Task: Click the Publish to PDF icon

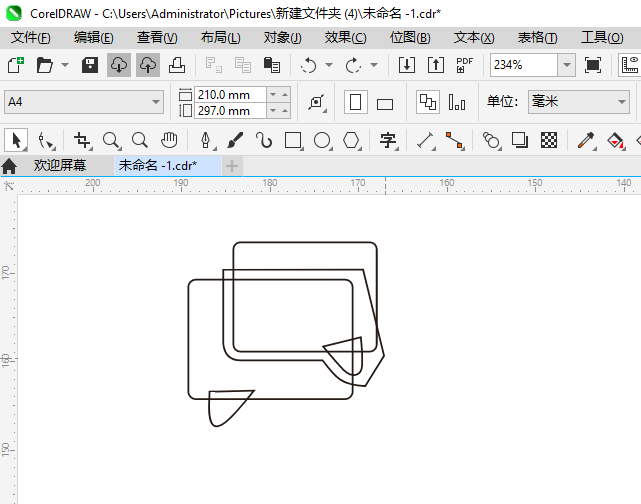Action: point(464,65)
